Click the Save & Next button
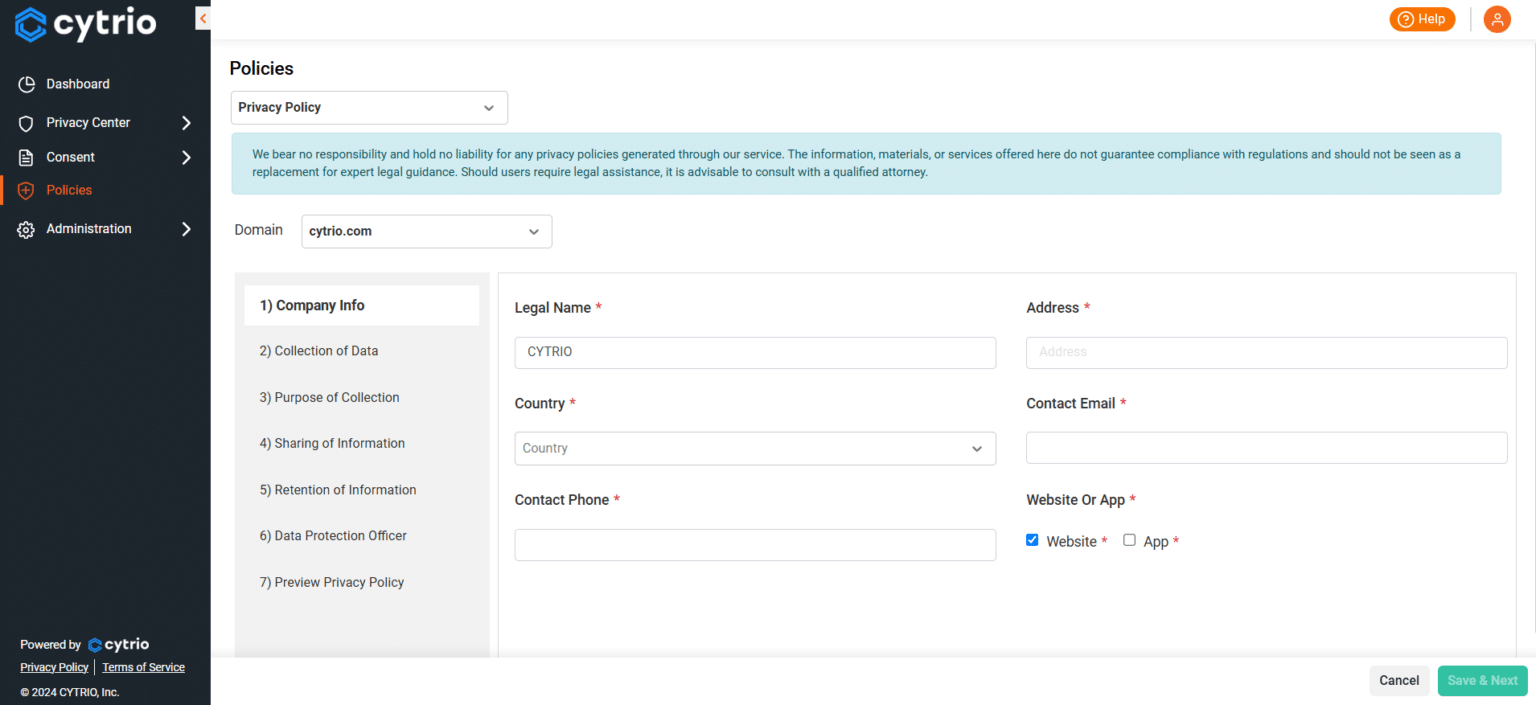 coord(1482,680)
